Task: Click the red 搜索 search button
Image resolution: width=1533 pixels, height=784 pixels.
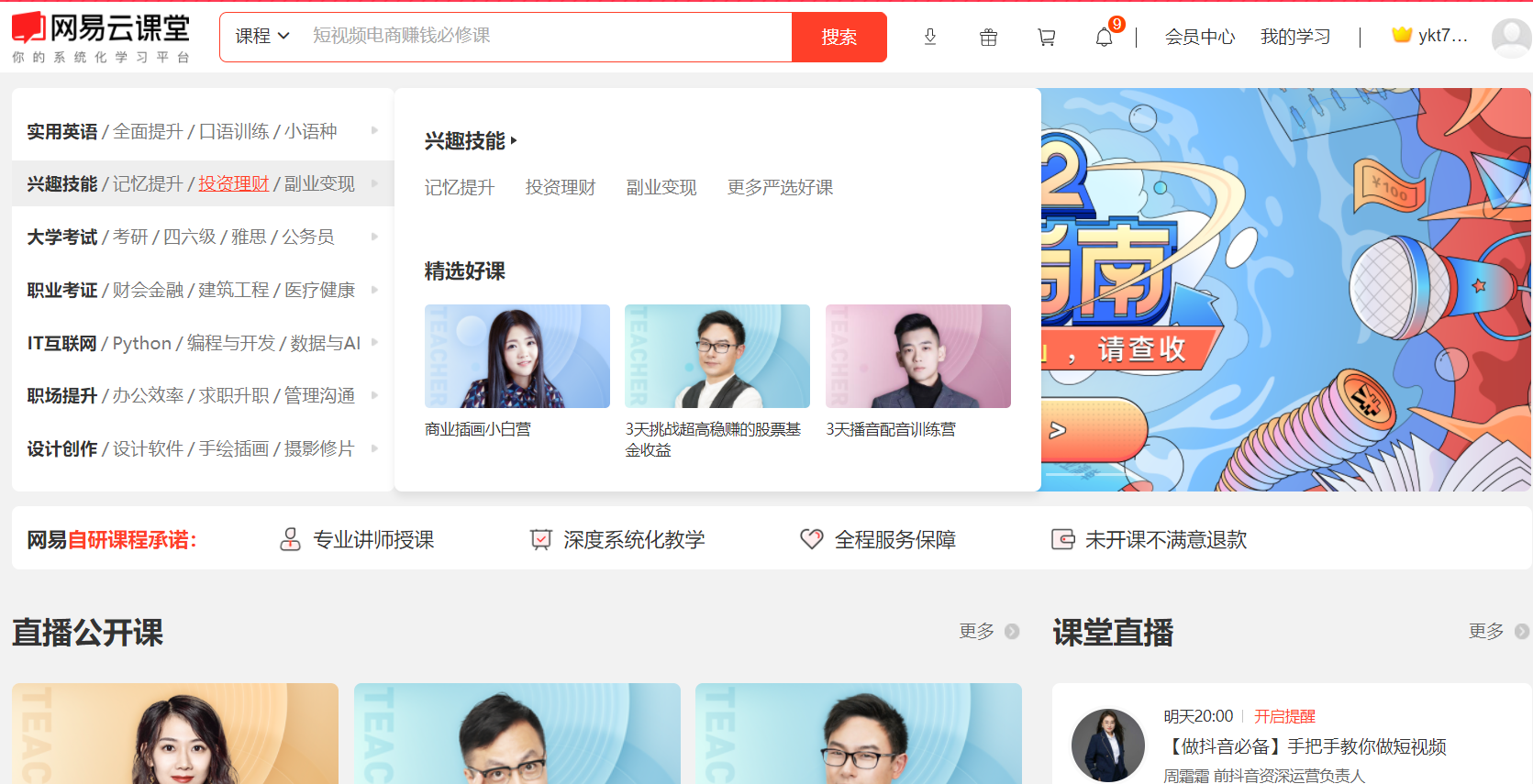Action: click(839, 37)
